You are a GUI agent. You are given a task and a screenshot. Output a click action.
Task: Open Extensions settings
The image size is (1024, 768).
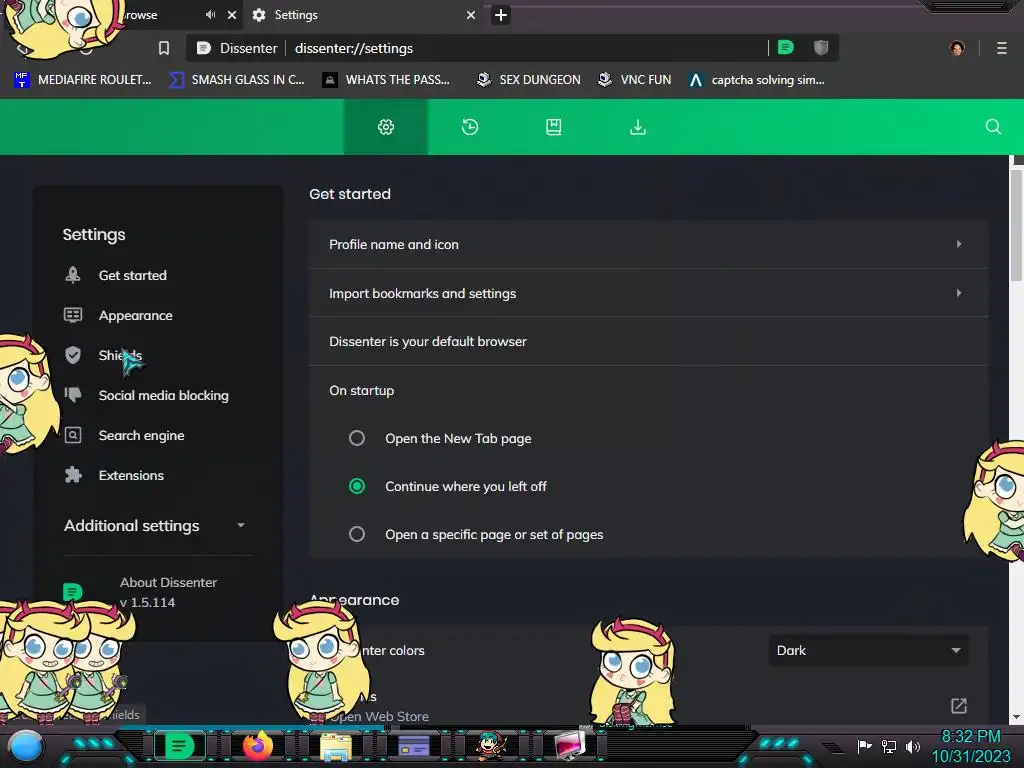(x=131, y=475)
